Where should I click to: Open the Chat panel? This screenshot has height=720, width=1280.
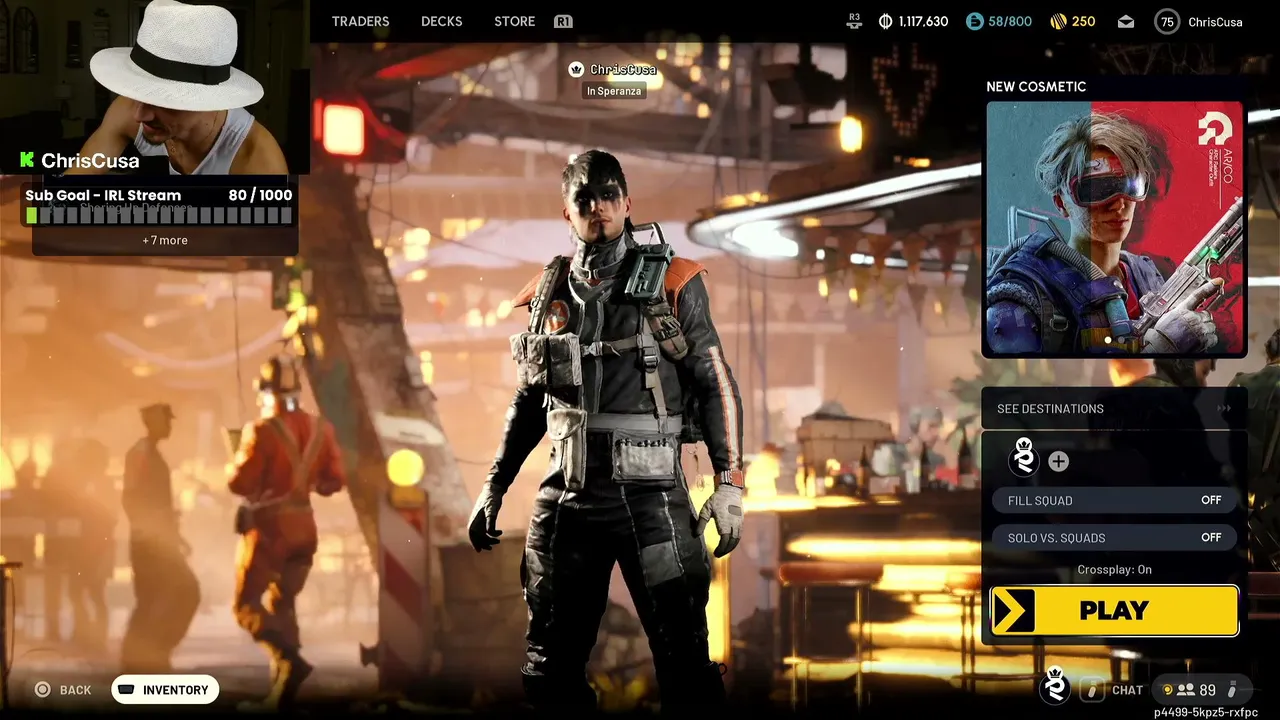1127,690
